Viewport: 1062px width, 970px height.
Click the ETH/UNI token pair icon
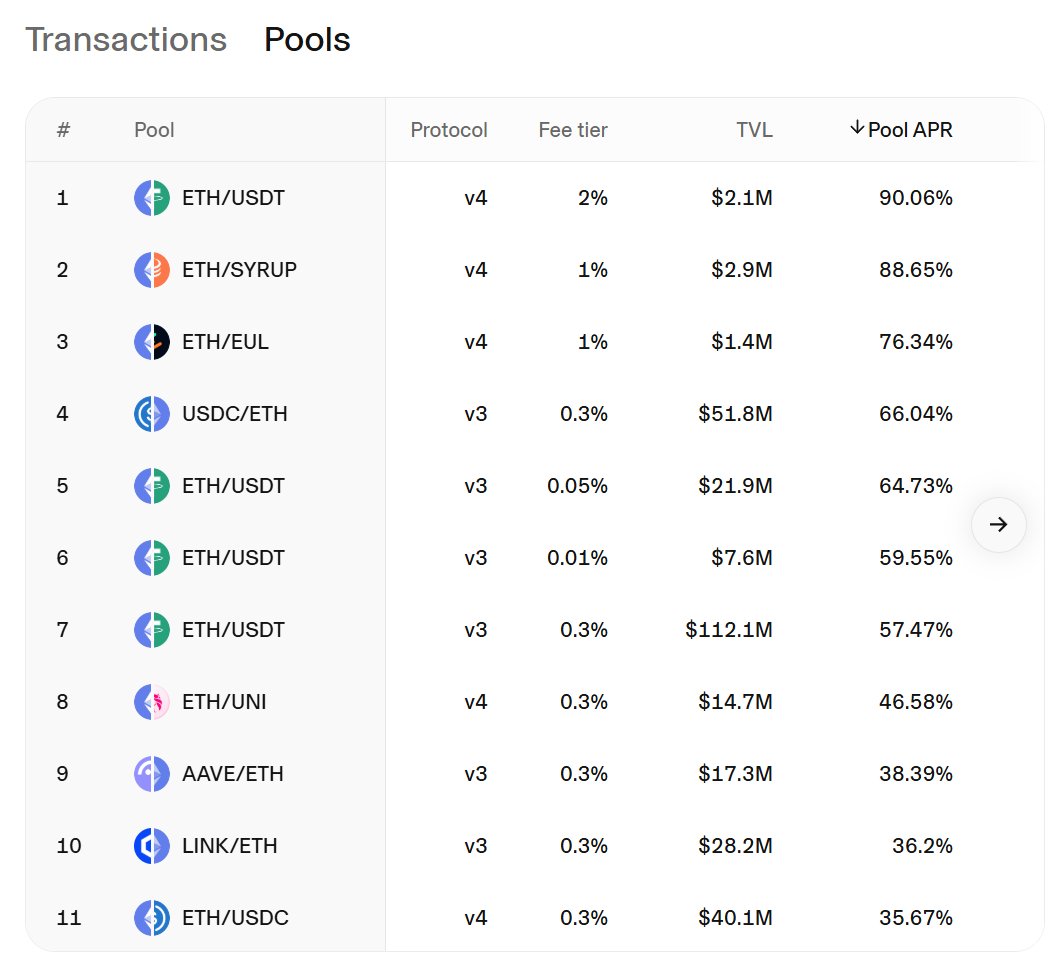pyautogui.click(x=152, y=702)
